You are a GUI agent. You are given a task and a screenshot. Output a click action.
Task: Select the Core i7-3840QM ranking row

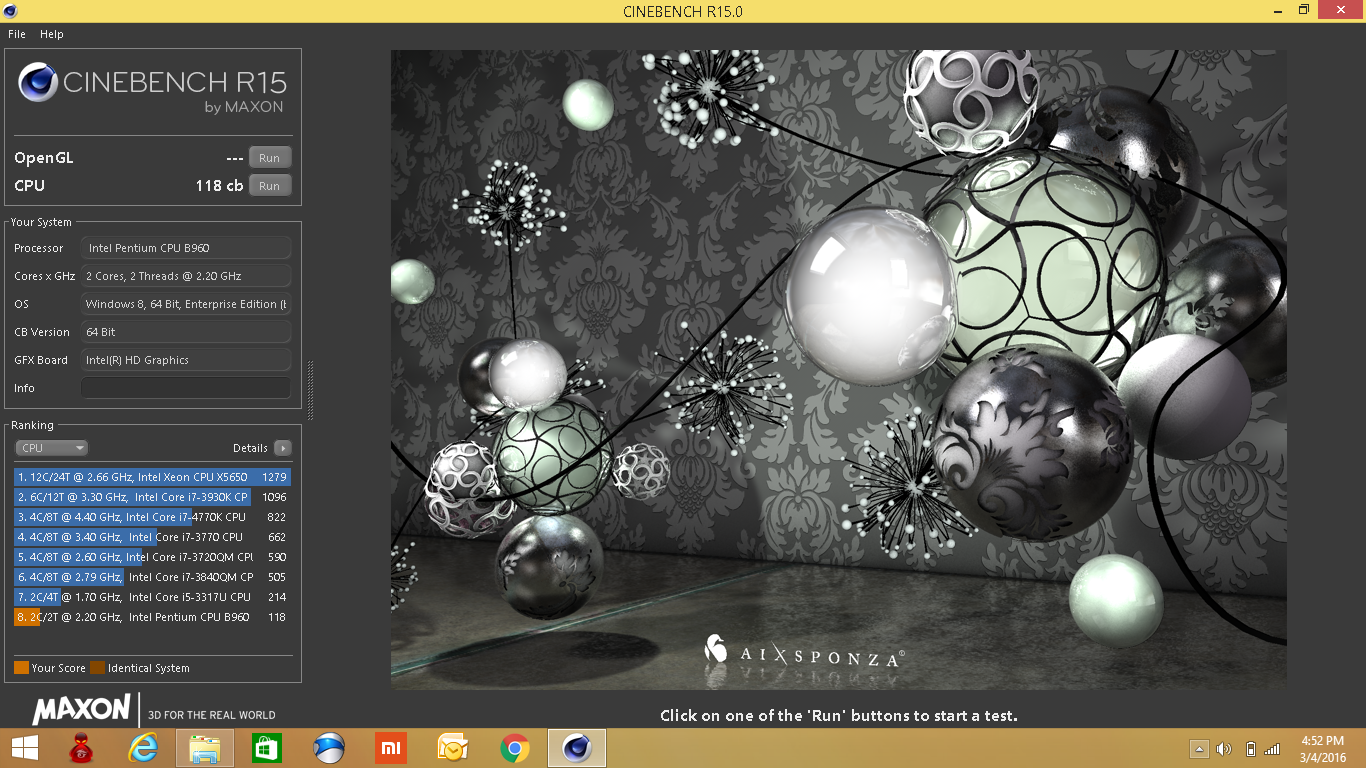coord(152,577)
